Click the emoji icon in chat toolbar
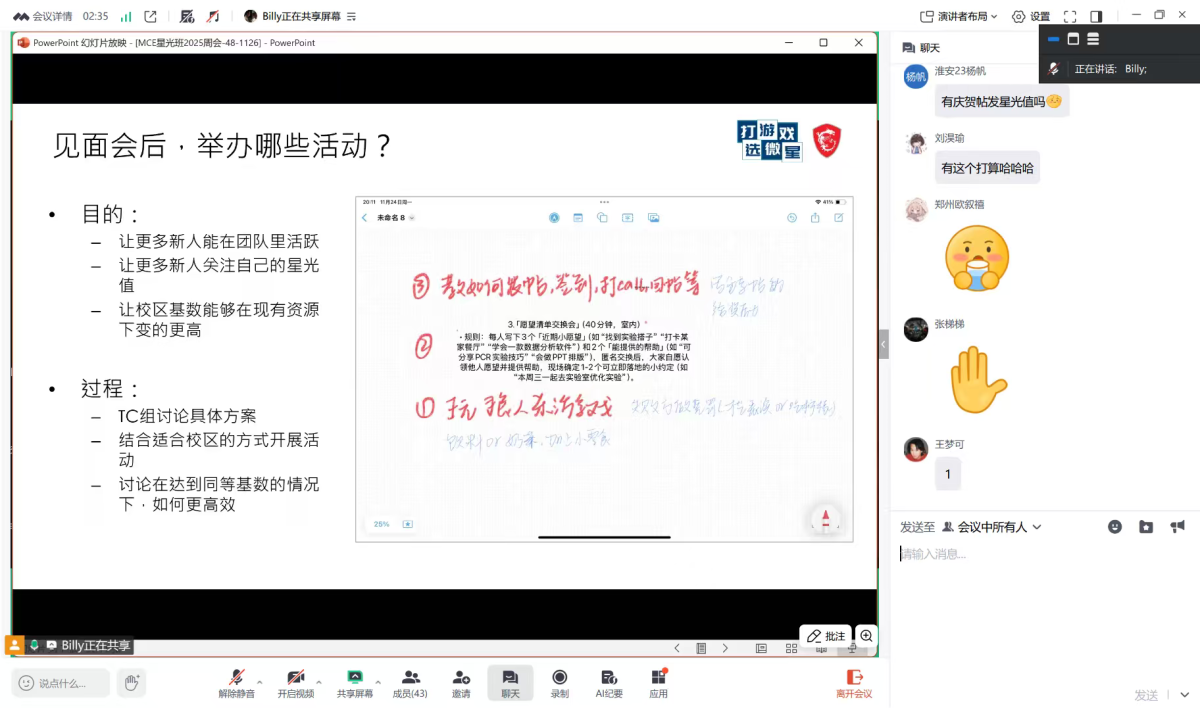This screenshot has height=708, width=1200. [x=1115, y=527]
